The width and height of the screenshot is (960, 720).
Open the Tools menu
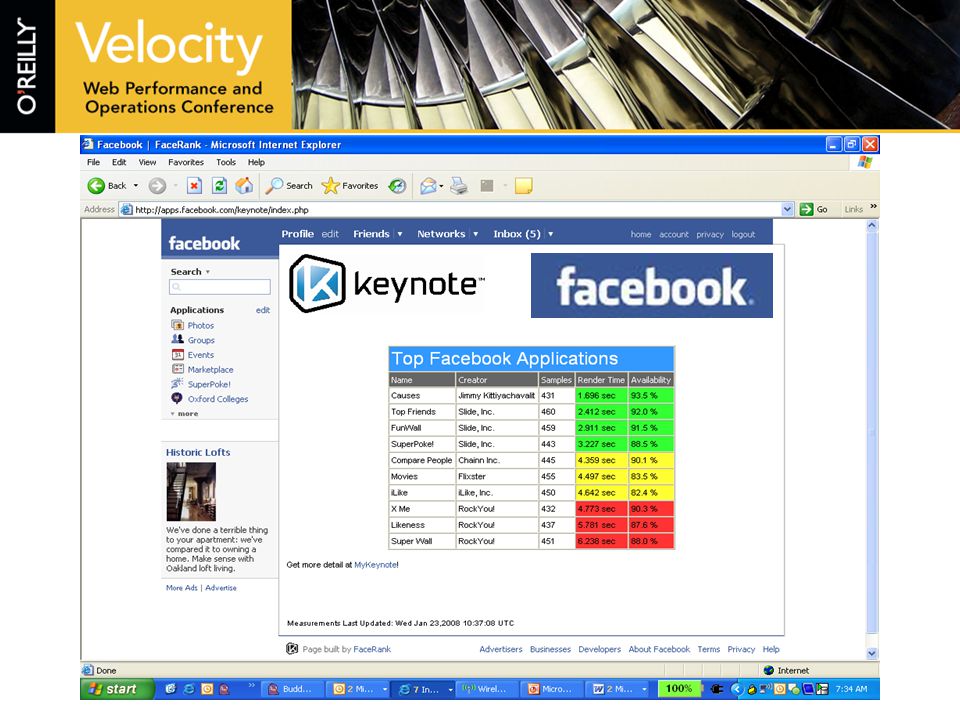(225, 162)
